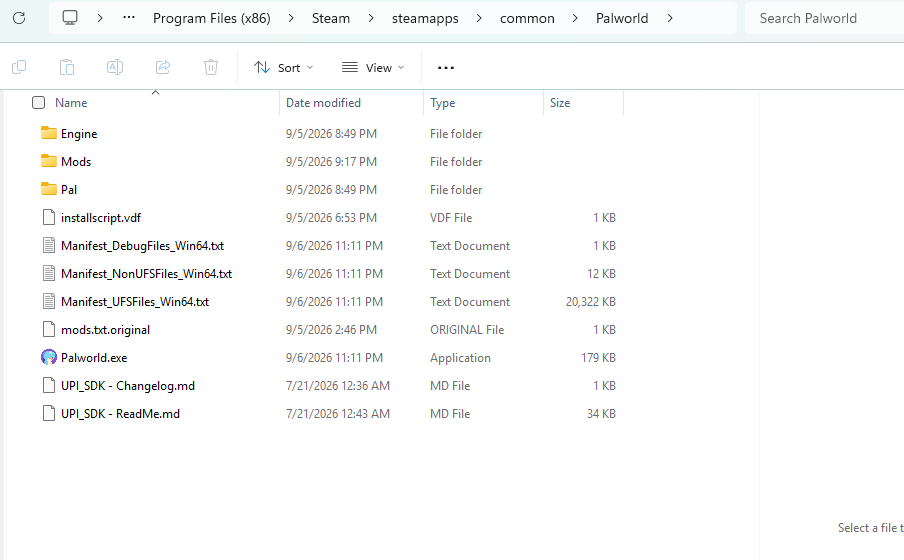The width and height of the screenshot is (904, 560).
Task: Click the Rename toolbar icon
Action: click(x=115, y=67)
